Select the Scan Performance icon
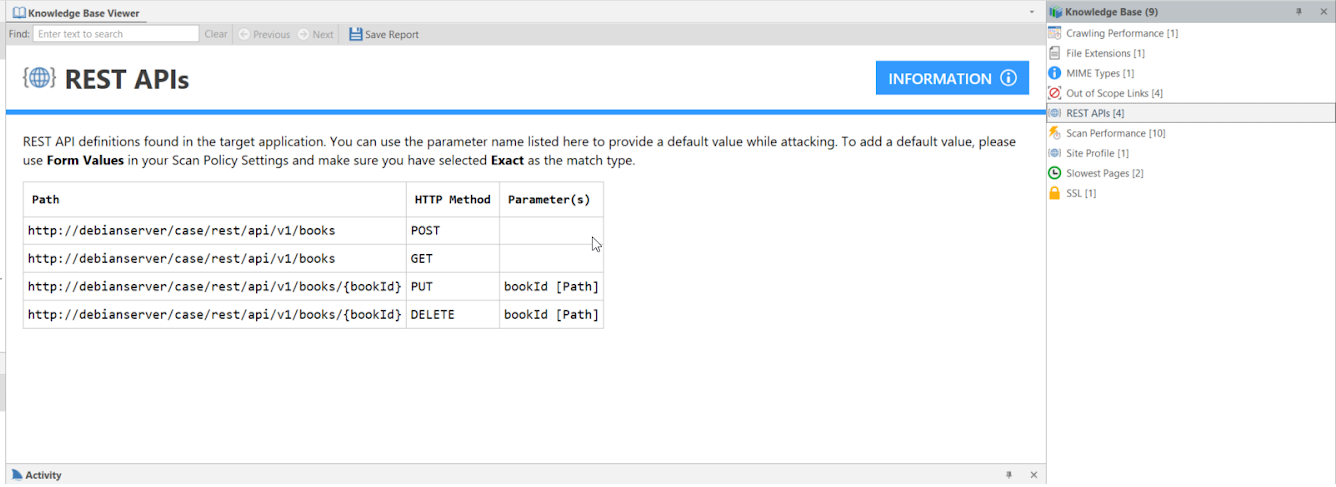This screenshot has height=487, width=1336. [1054, 133]
